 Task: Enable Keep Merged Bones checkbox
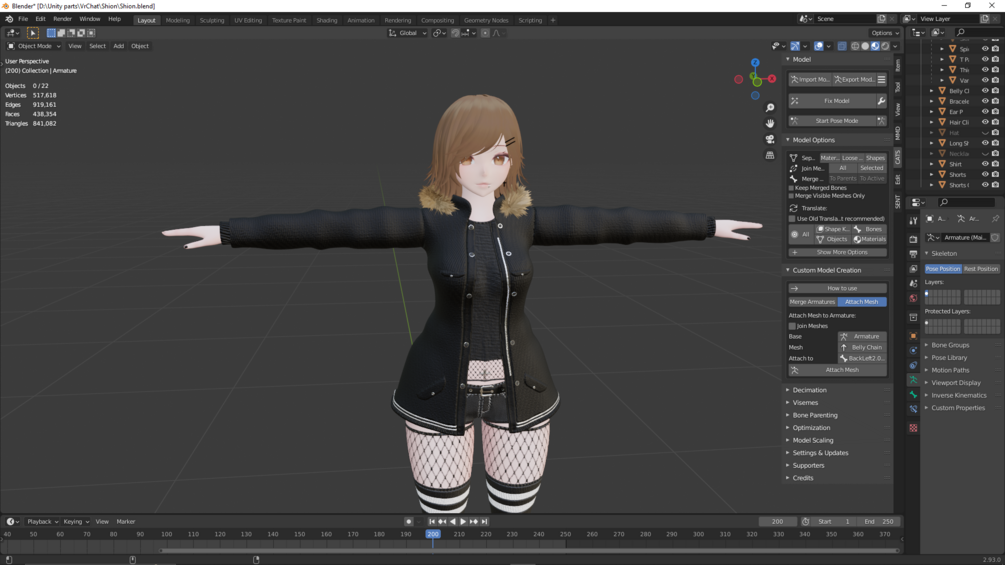pyautogui.click(x=792, y=188)
